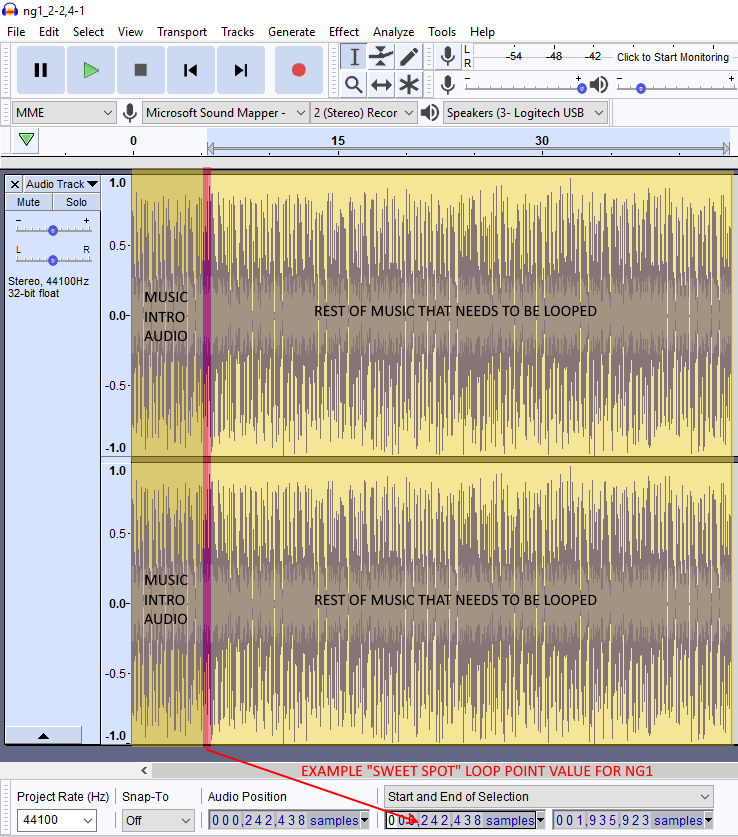Open selection end samples format arrow
The height and width of the screenshot is (837, 738).
(709, 820)
